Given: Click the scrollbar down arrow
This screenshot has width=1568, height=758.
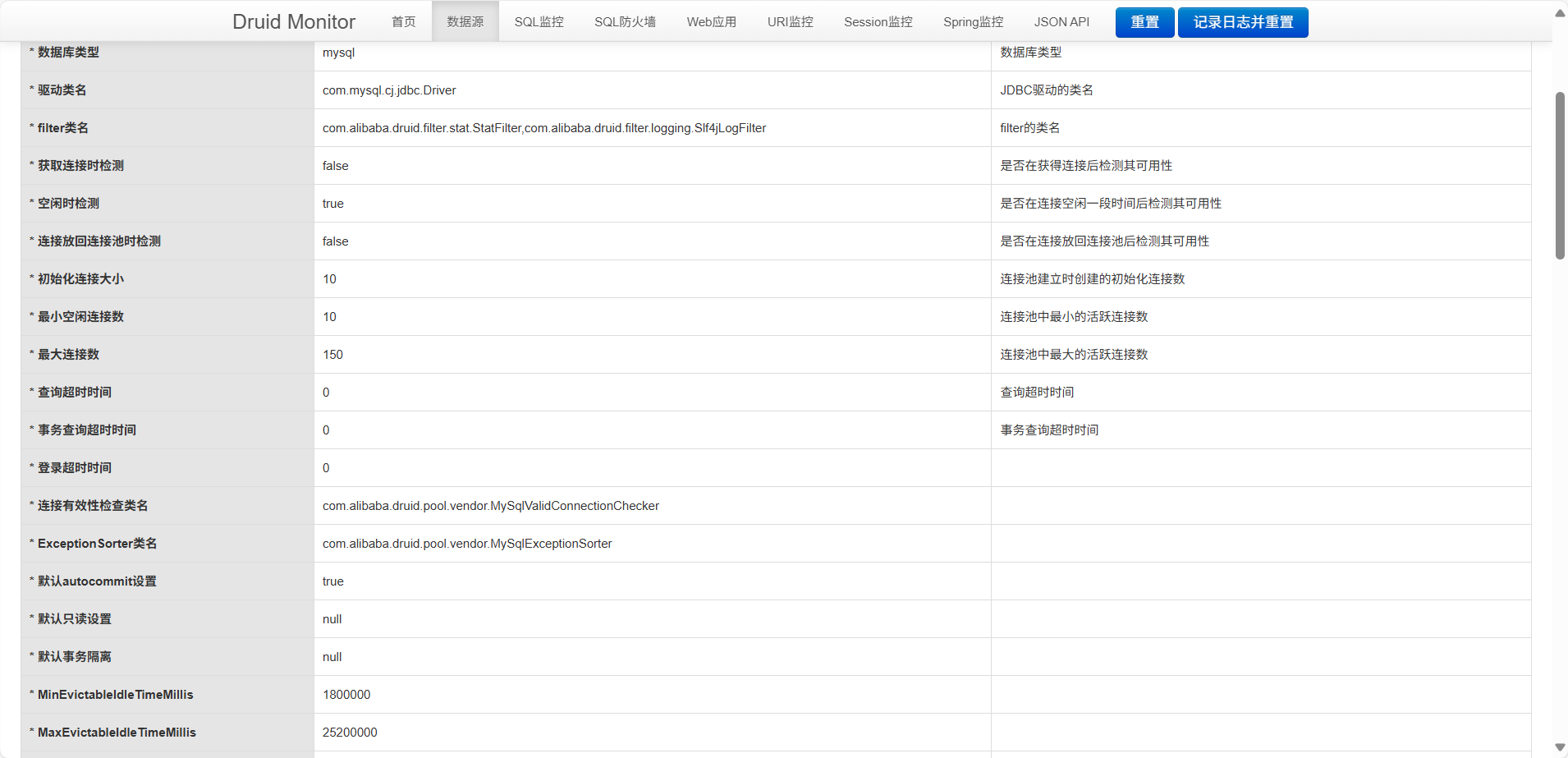Looking at the screenshot, I should (x=1558, y=747).
